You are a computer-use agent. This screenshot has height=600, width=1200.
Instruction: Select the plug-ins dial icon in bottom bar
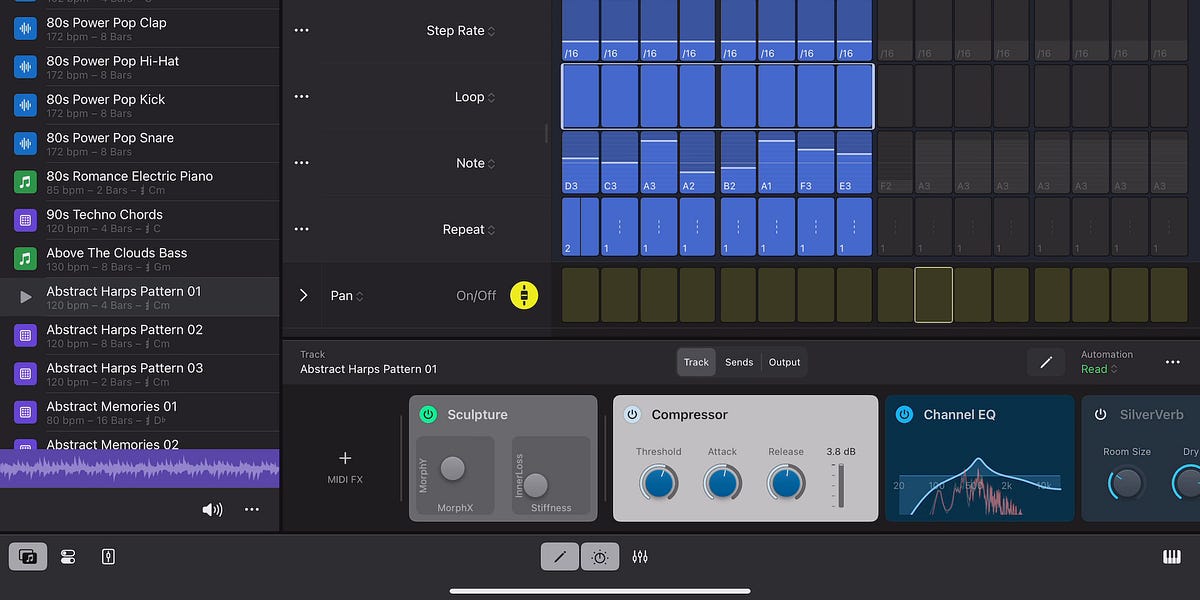(599, 557)
